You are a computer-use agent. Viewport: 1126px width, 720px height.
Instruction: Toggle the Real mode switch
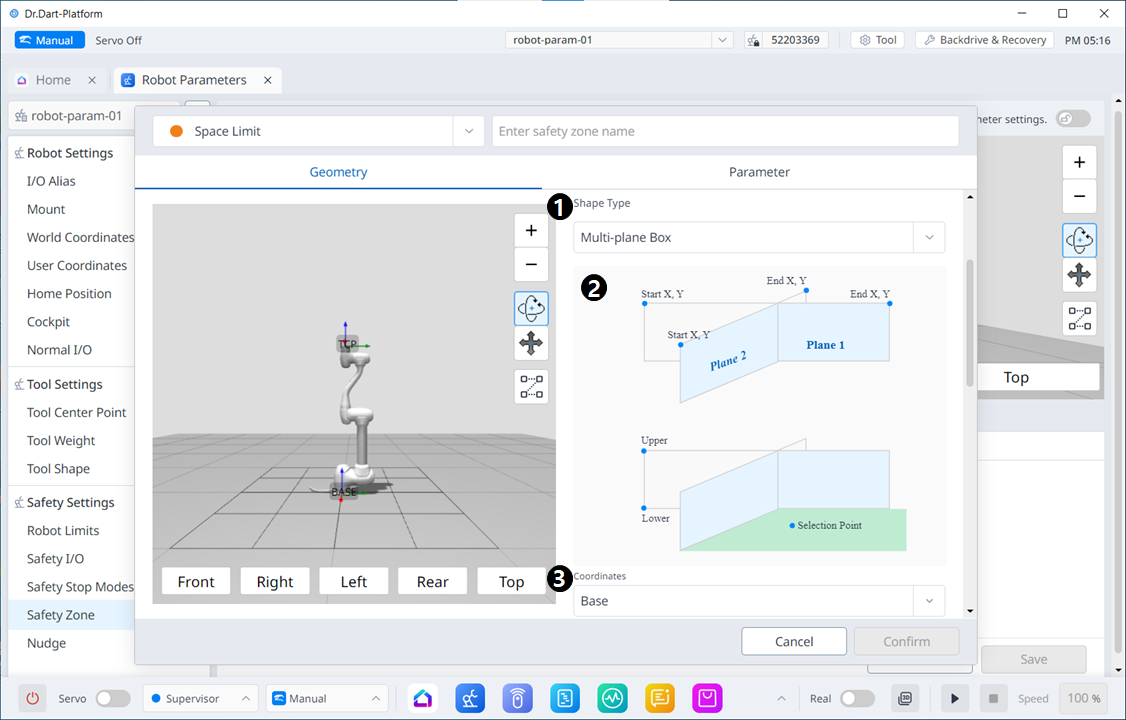coord(856,698)
